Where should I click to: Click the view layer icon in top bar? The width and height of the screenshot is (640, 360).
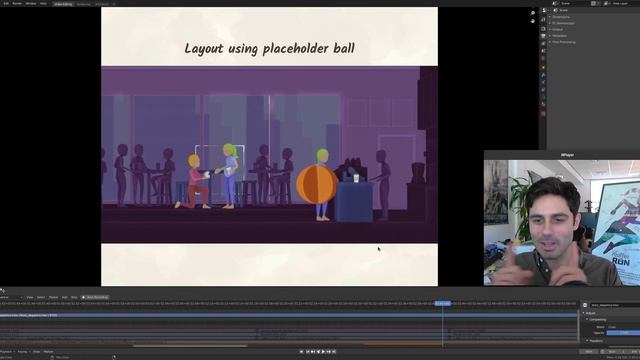[606, 3]
